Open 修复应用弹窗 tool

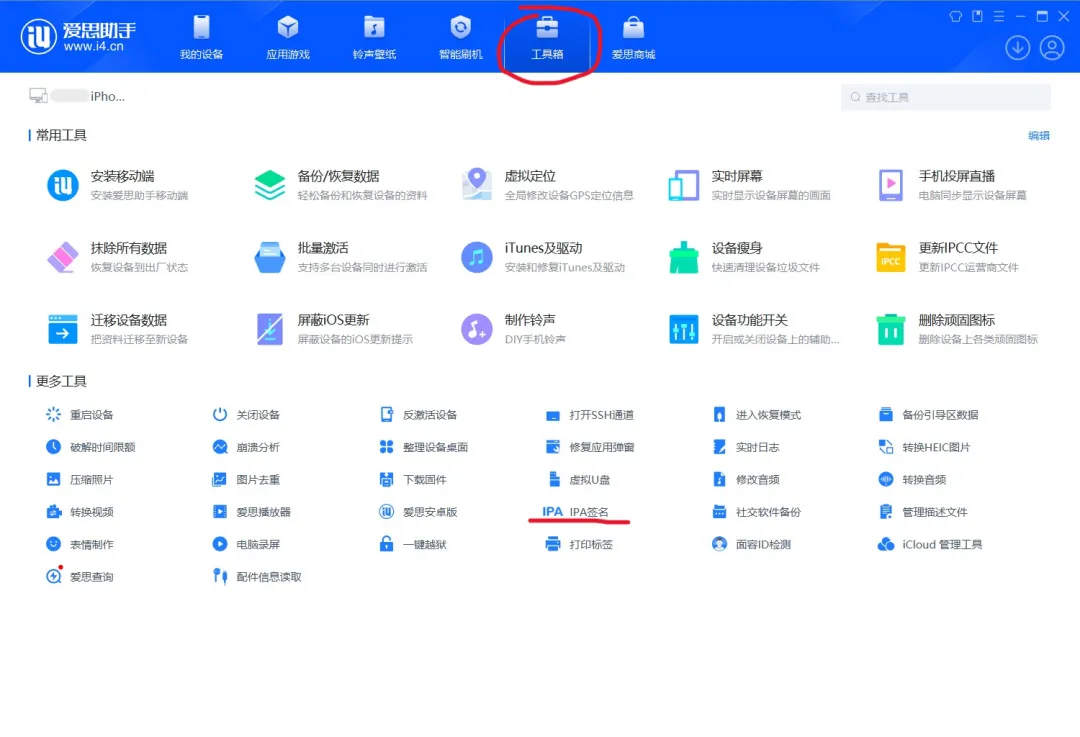click(x=590, y=447)
